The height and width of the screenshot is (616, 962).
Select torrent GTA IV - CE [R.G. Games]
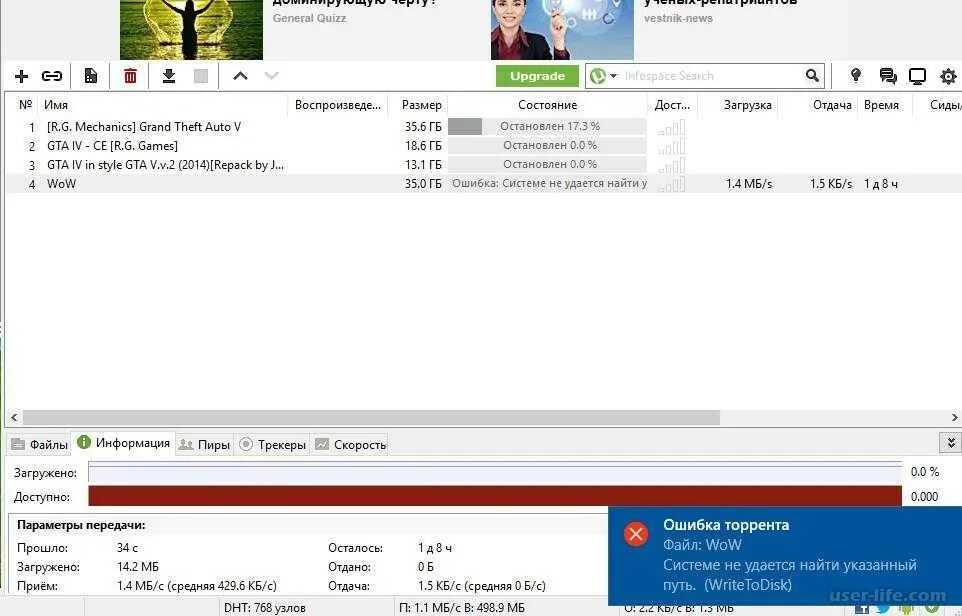112,146
